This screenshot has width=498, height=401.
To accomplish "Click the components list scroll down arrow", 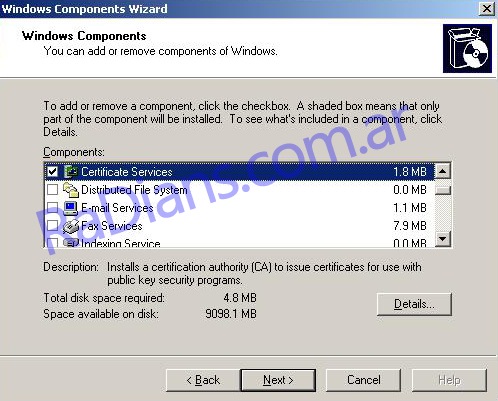I will tap(443, 239).
